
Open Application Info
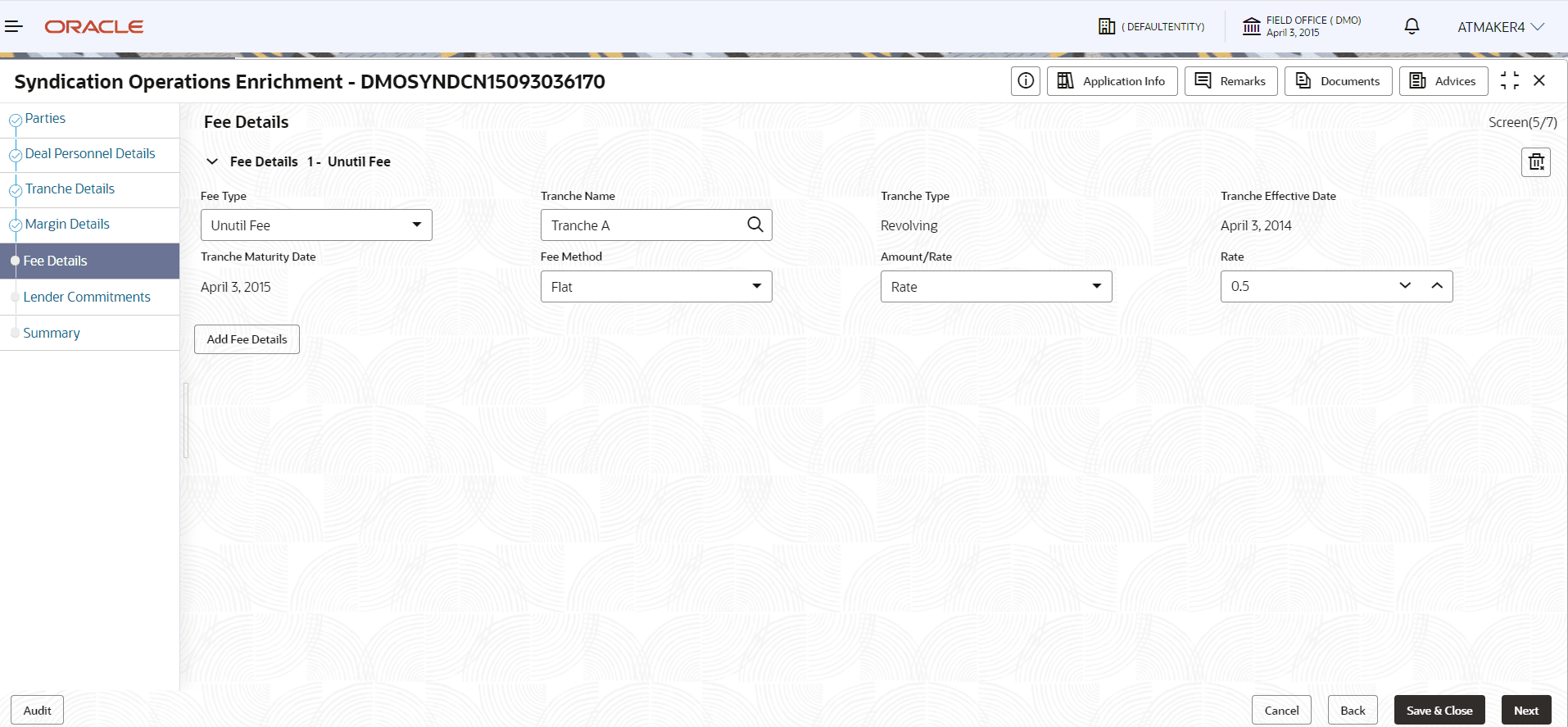click(x=1112, y=81)
